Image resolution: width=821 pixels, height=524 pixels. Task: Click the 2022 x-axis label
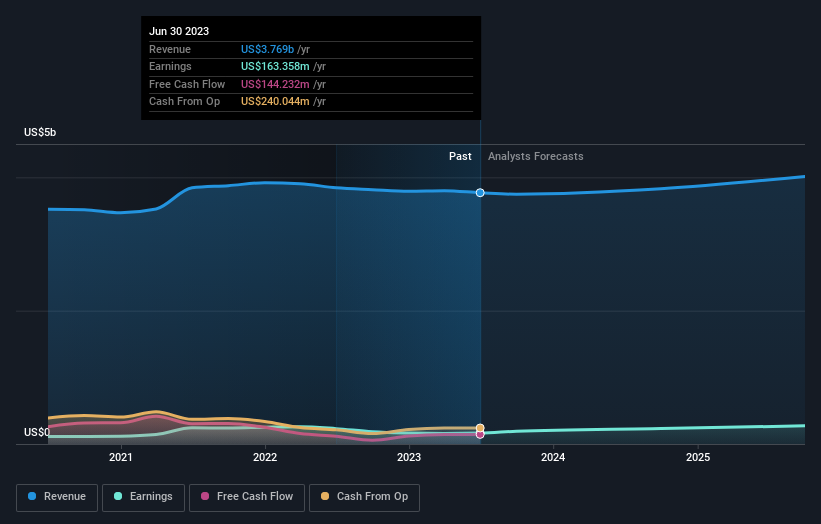point(265,457)
